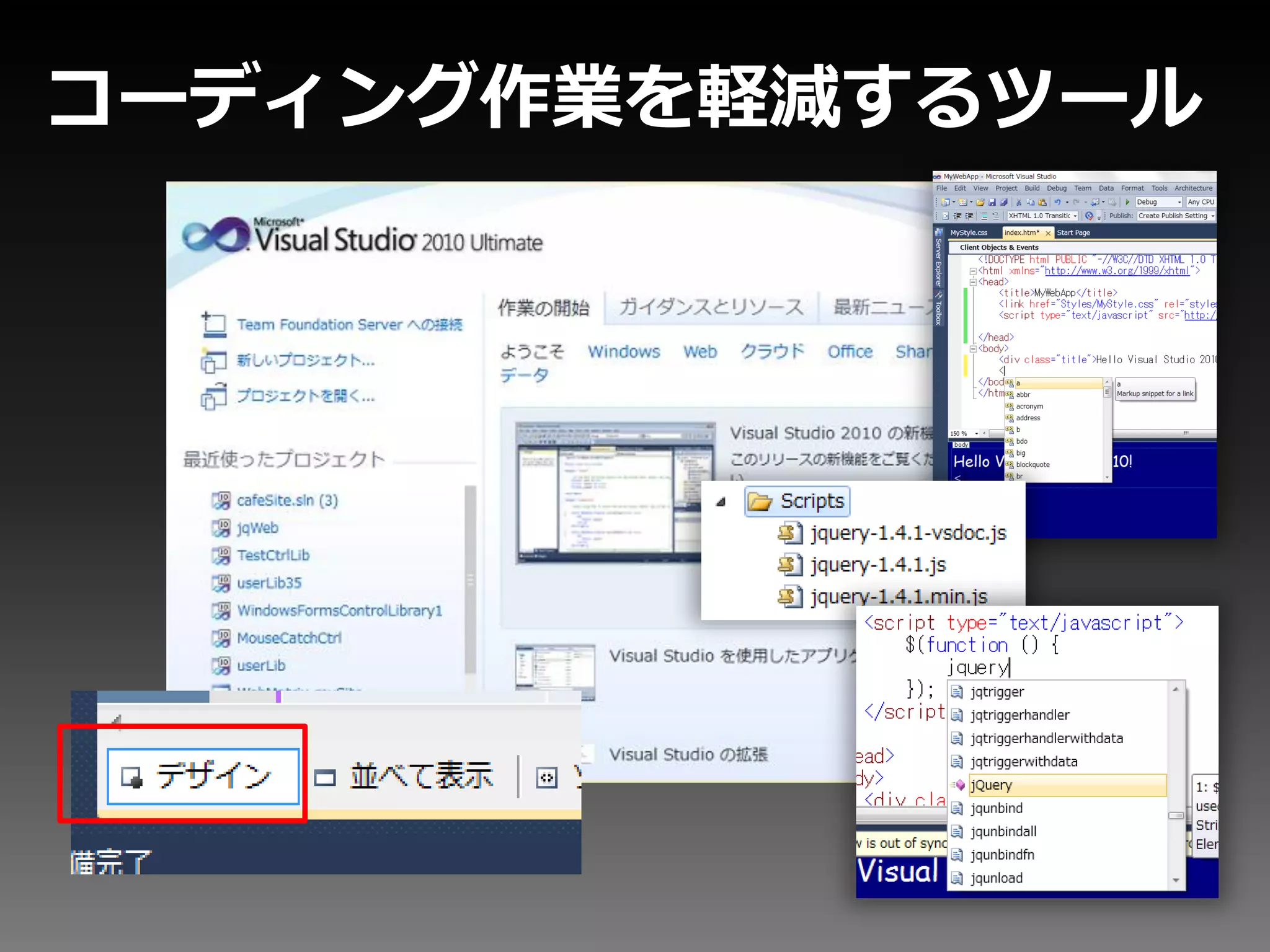Click the Cut scissors icon

(x=1018, y=202)
